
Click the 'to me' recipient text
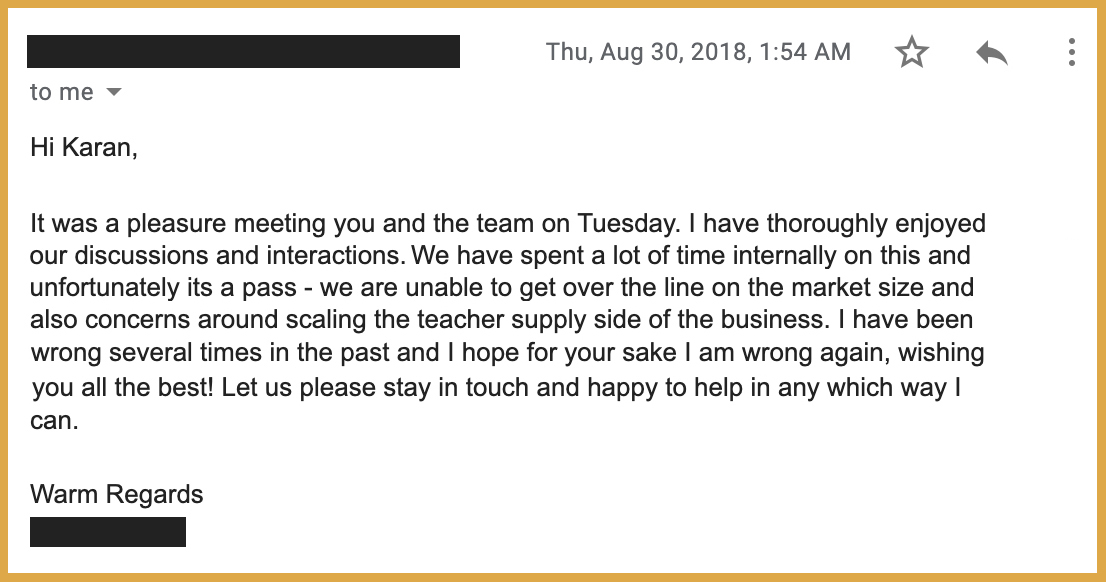pos(61,92)
